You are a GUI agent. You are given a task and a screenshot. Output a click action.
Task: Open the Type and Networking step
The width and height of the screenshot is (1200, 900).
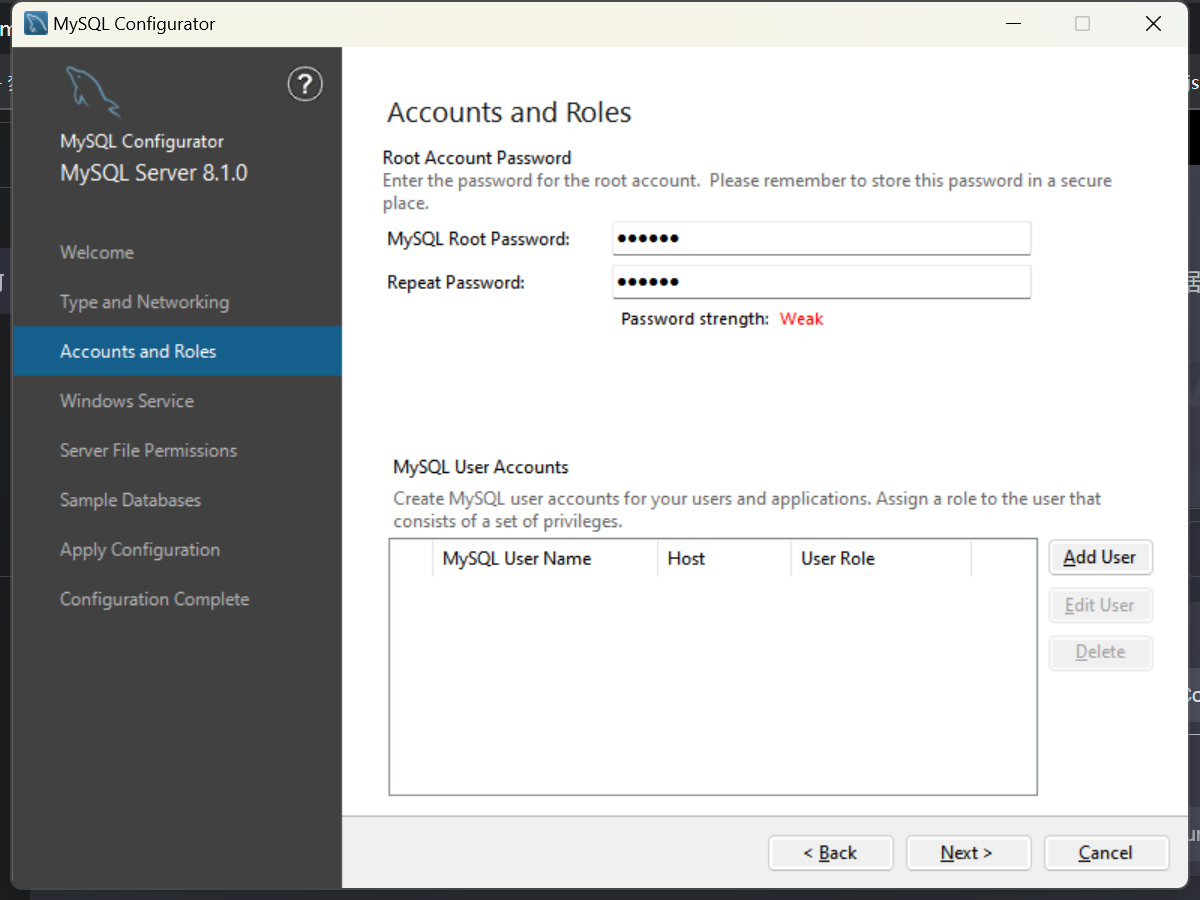(144, 302)
